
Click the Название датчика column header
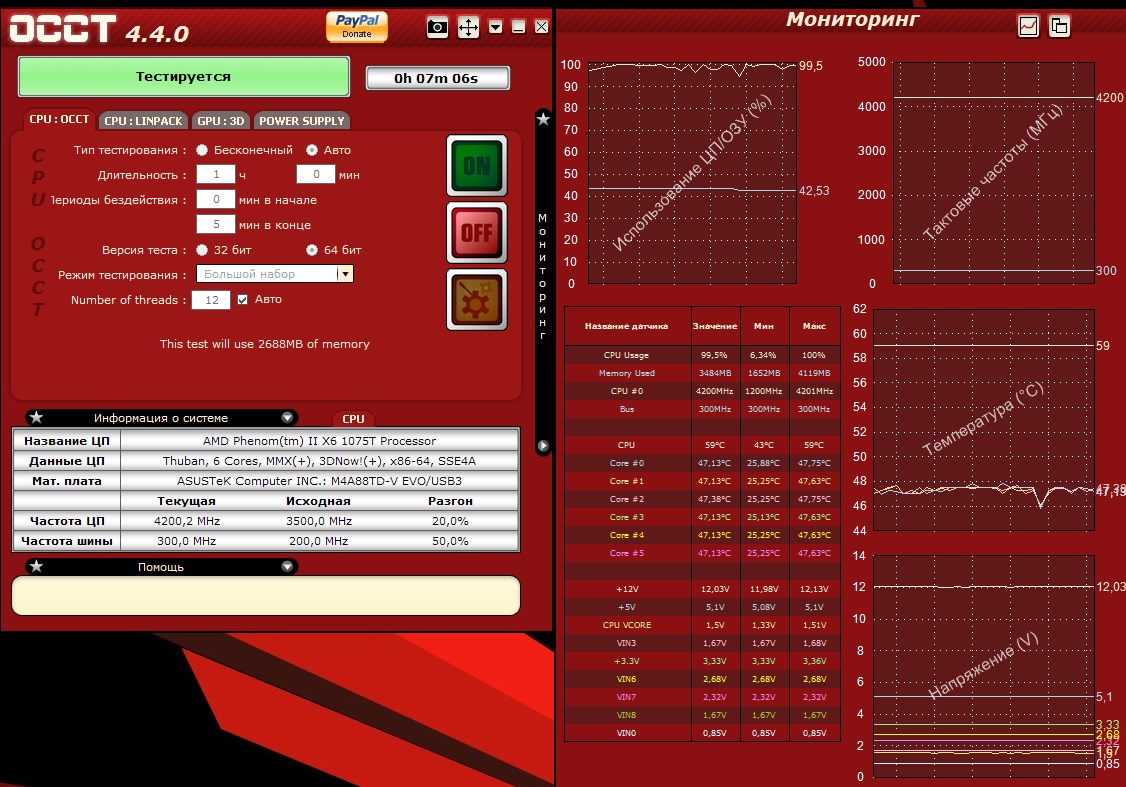(627, 326)
